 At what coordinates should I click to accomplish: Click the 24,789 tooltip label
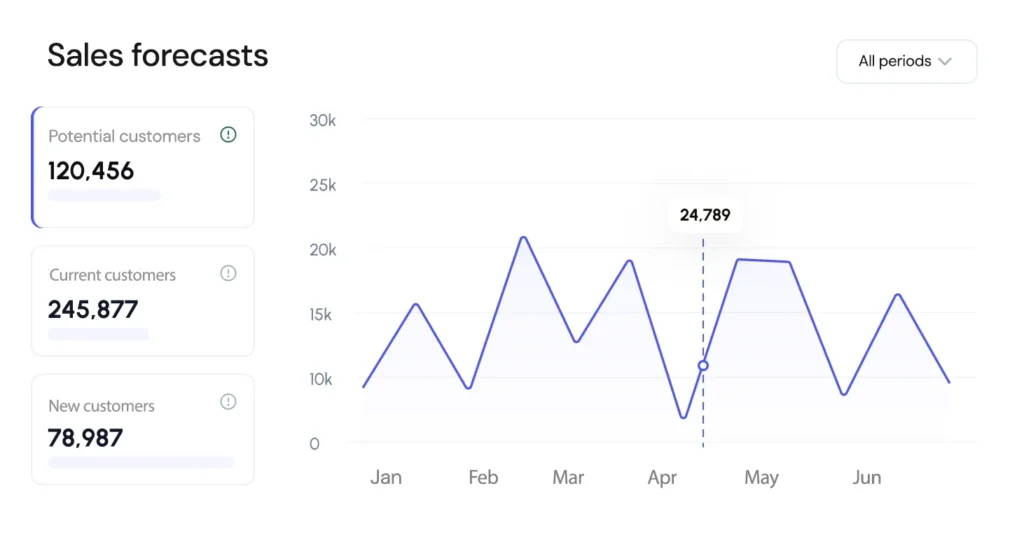pyautogui.click(x=705, y=214)
